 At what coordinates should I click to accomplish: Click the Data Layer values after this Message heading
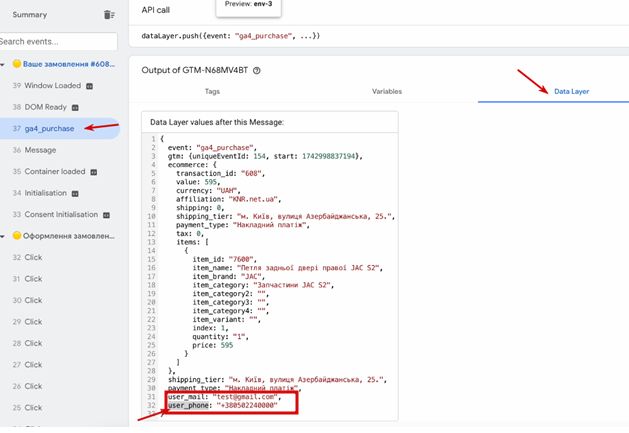point(217,122)
